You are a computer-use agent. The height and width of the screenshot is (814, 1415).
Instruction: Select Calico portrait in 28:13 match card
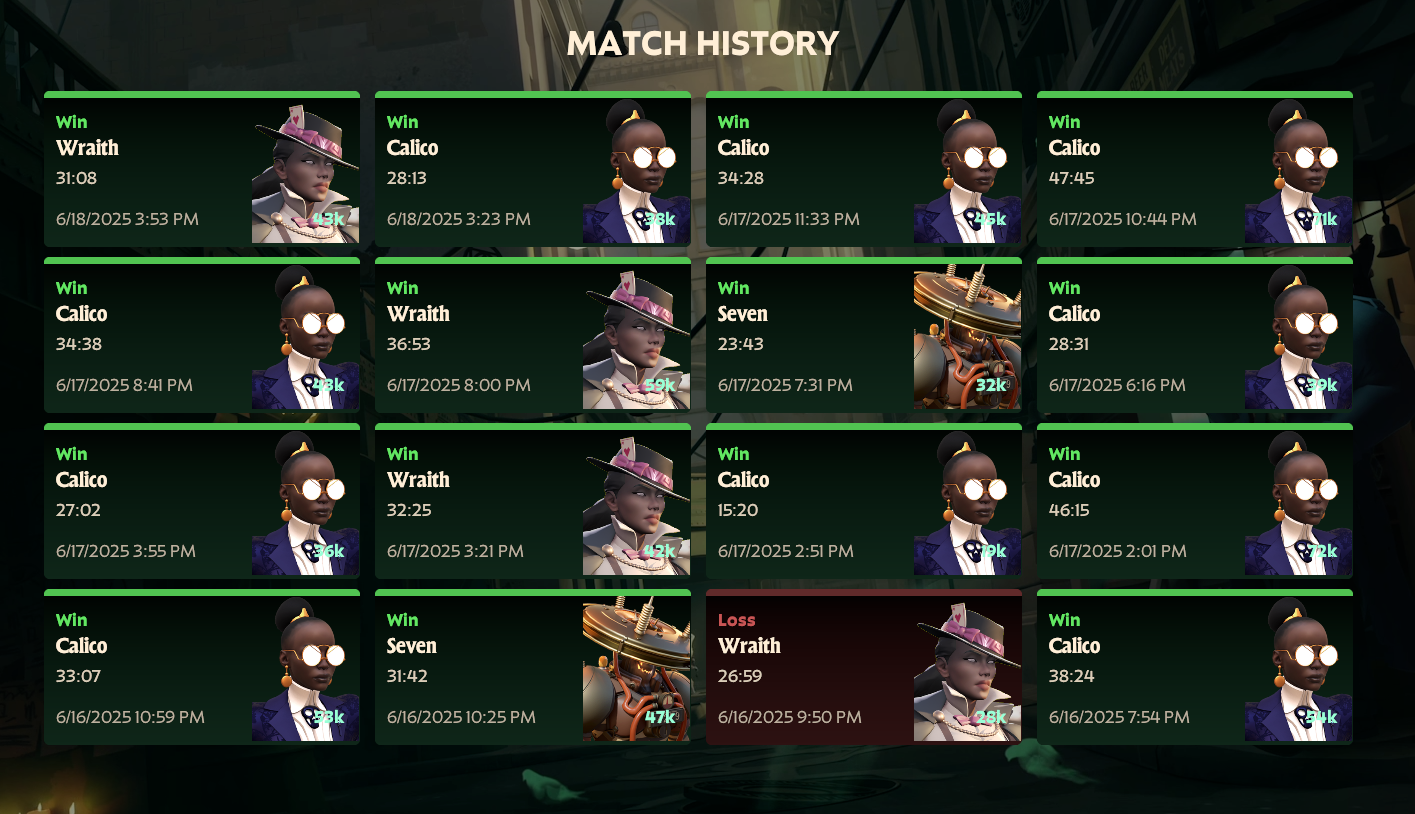coord(636,172)
